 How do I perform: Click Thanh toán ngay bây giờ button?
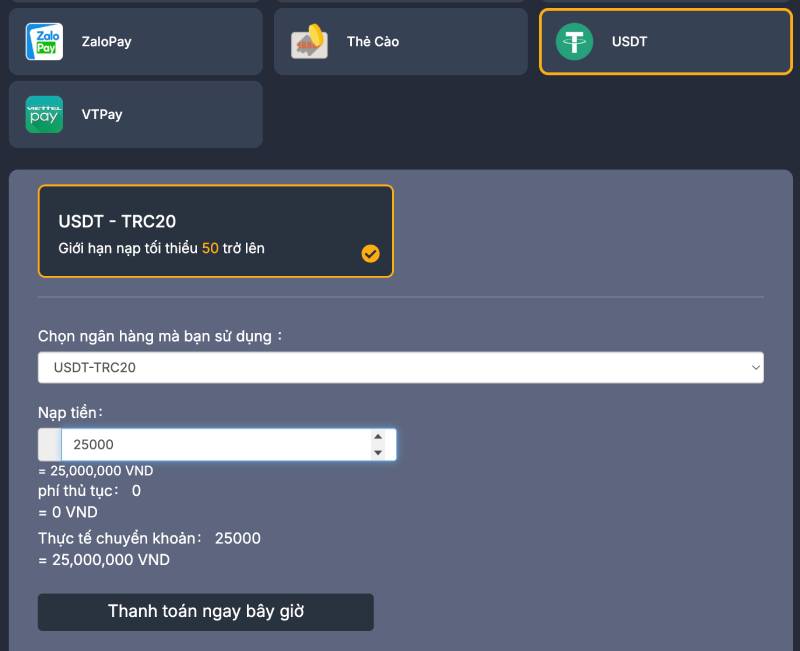point(206,612)
